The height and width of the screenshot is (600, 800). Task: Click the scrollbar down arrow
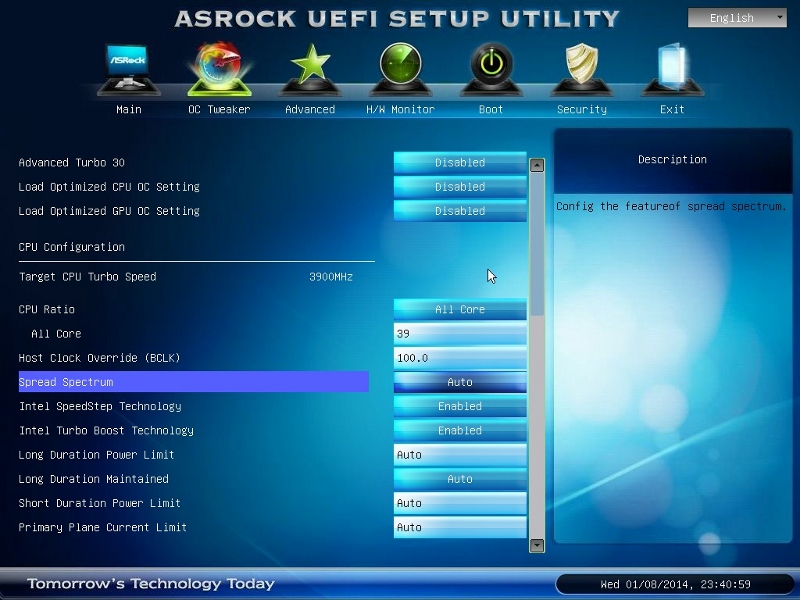[x=537, y=545]
